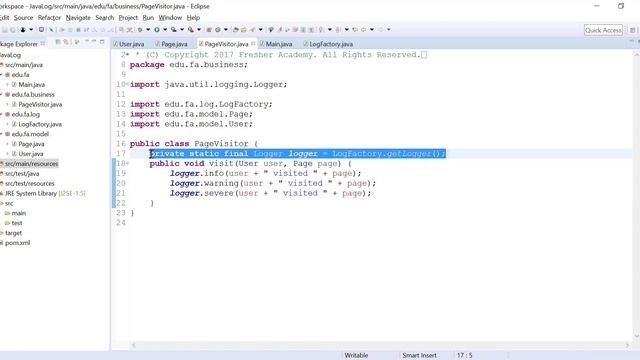This screenshot has width=640, height=360.
Task: Open the Coverage dropdown arrow
Action: pyautogui.click(x=182, y=29)
